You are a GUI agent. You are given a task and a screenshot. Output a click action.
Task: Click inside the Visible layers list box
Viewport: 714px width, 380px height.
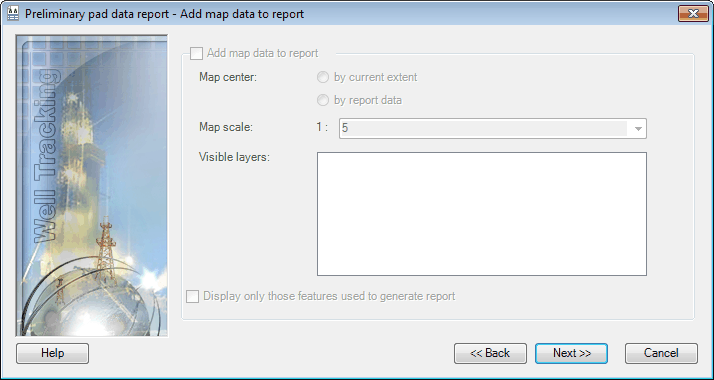[482, 214]
